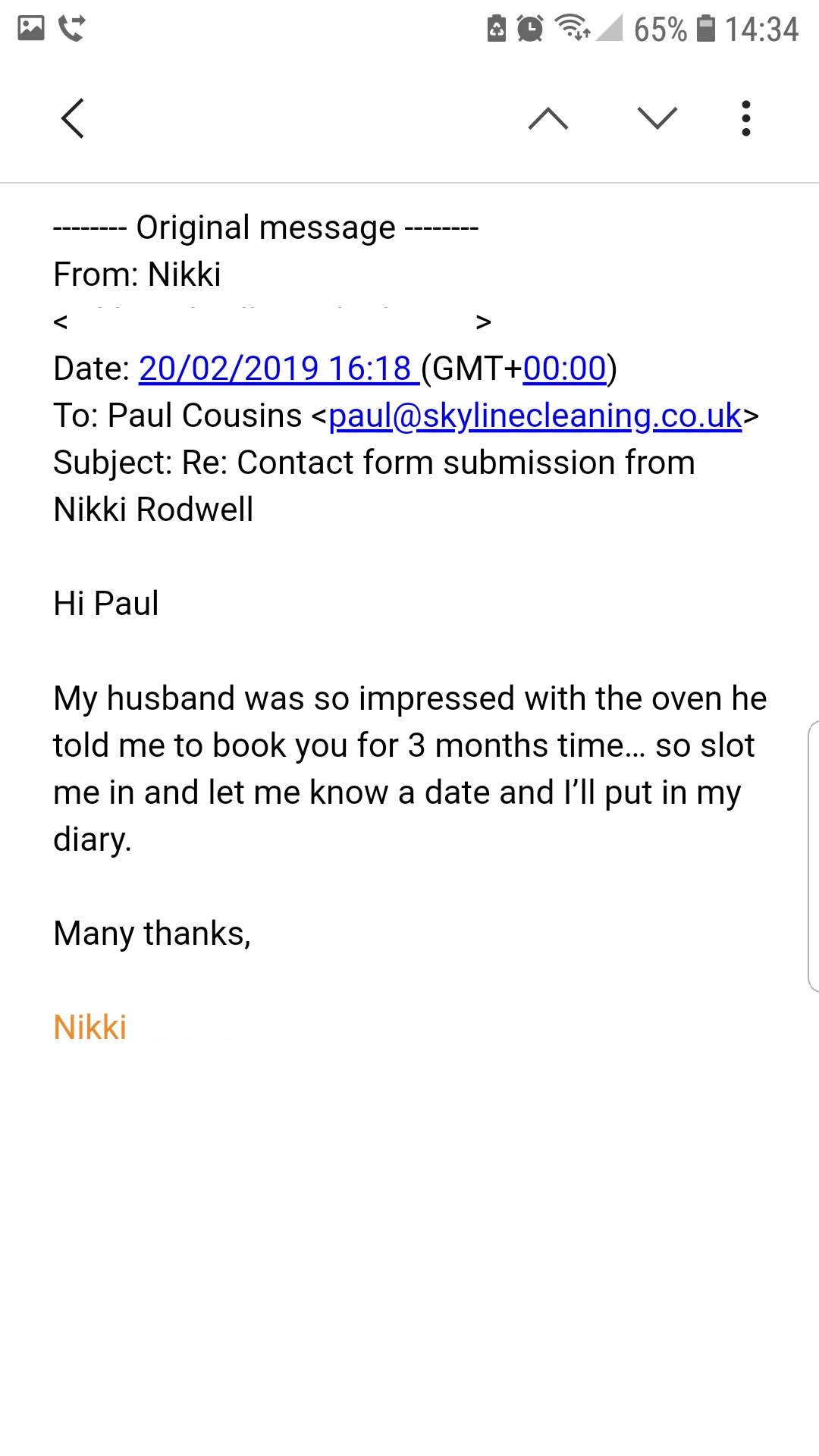
Task: Tap the picture notification icon in status bar
Action: pyautogui.click(x=31, y=29)
